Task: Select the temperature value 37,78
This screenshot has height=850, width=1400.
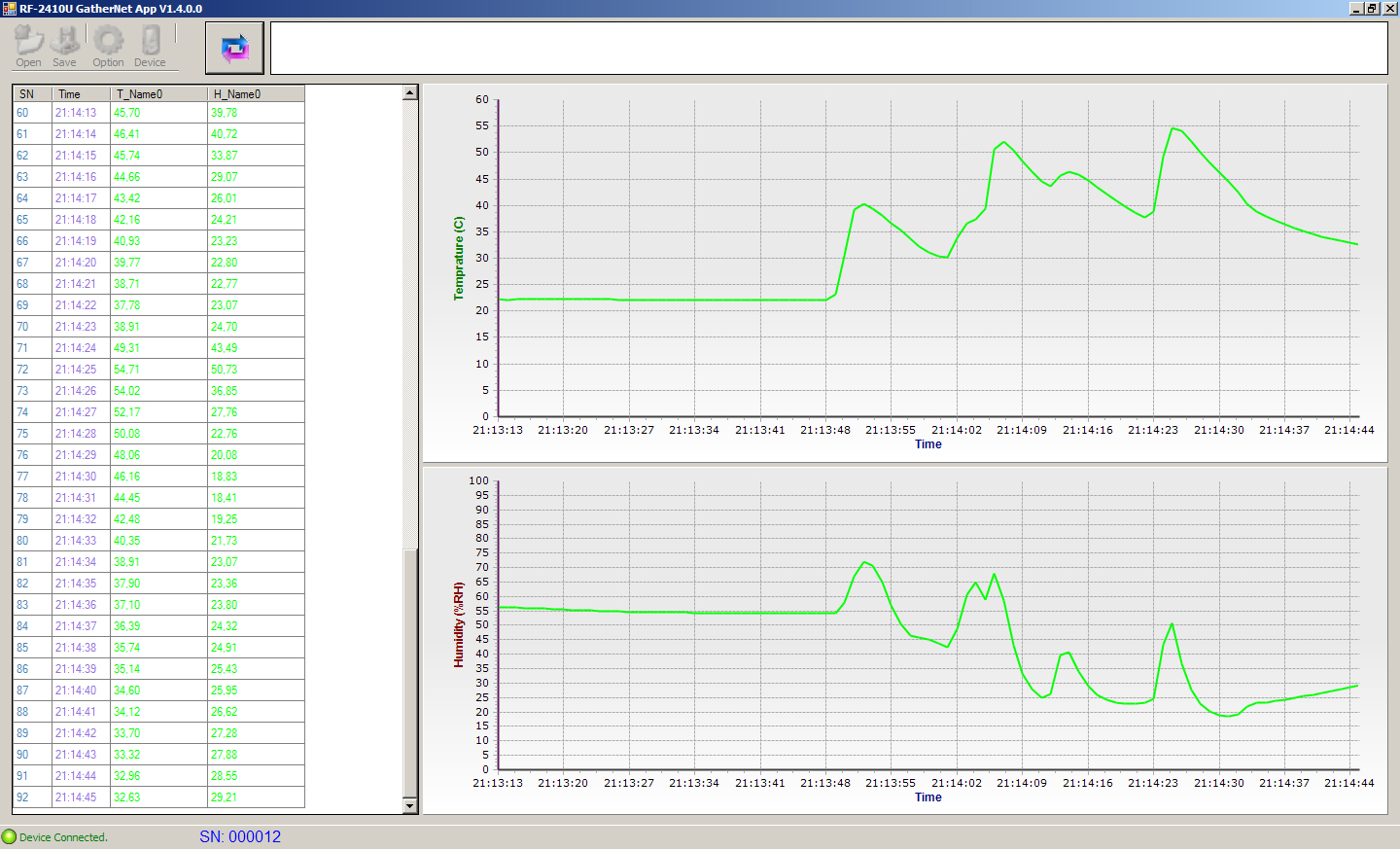Action: pyautogui.click(x=158, y=305)
